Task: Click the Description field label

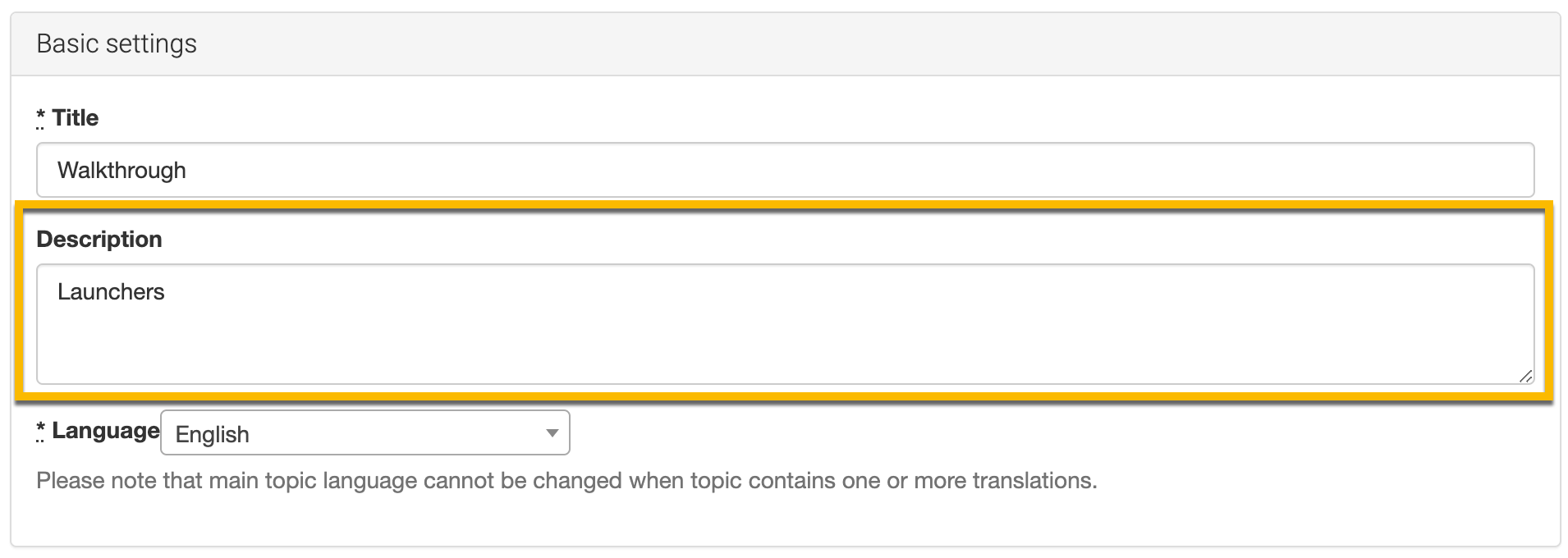Action: (x=99, y=240)
